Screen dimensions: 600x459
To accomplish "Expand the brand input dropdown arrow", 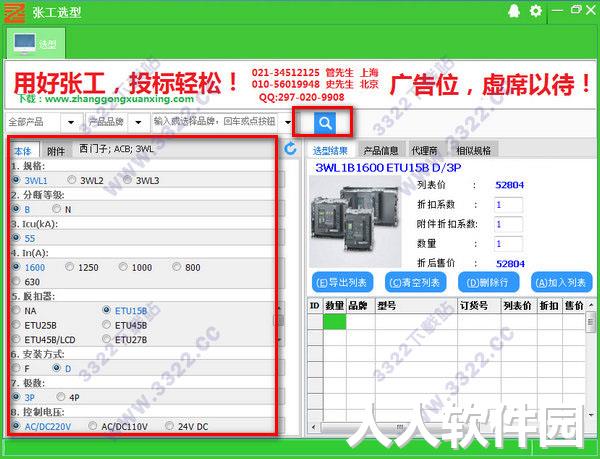I will coord(288,122).
